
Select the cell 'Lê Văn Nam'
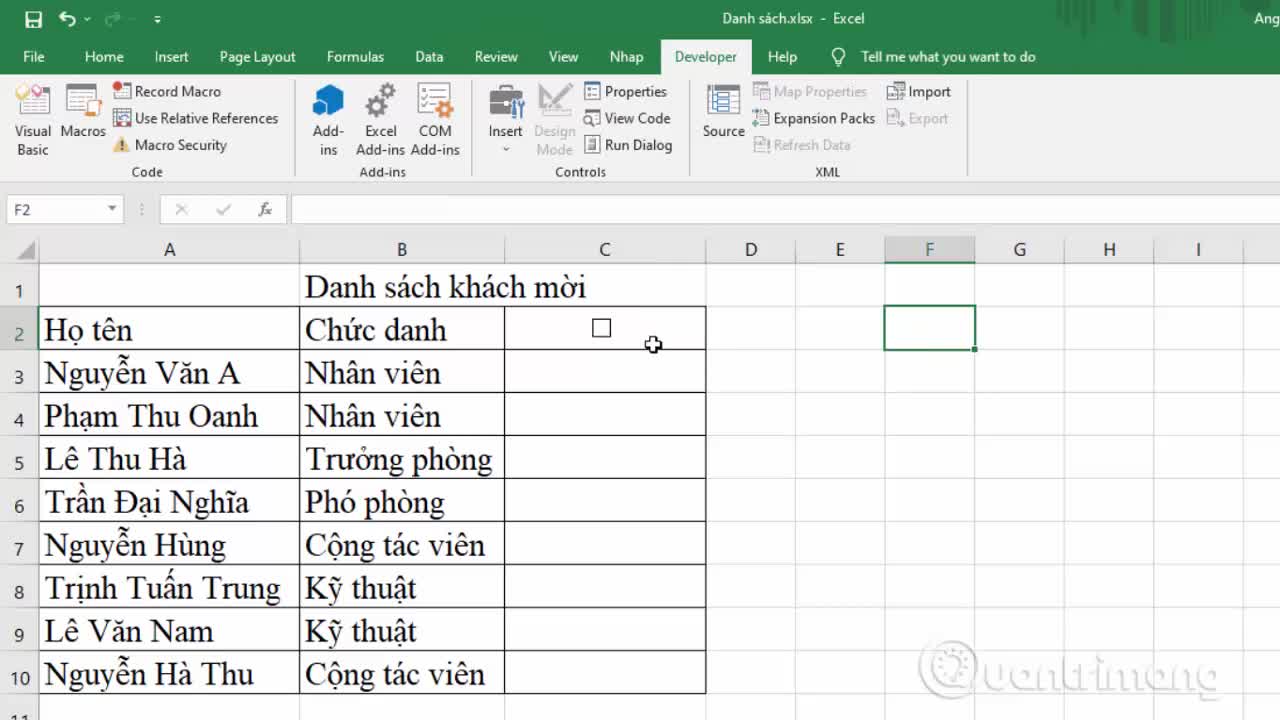169,630
